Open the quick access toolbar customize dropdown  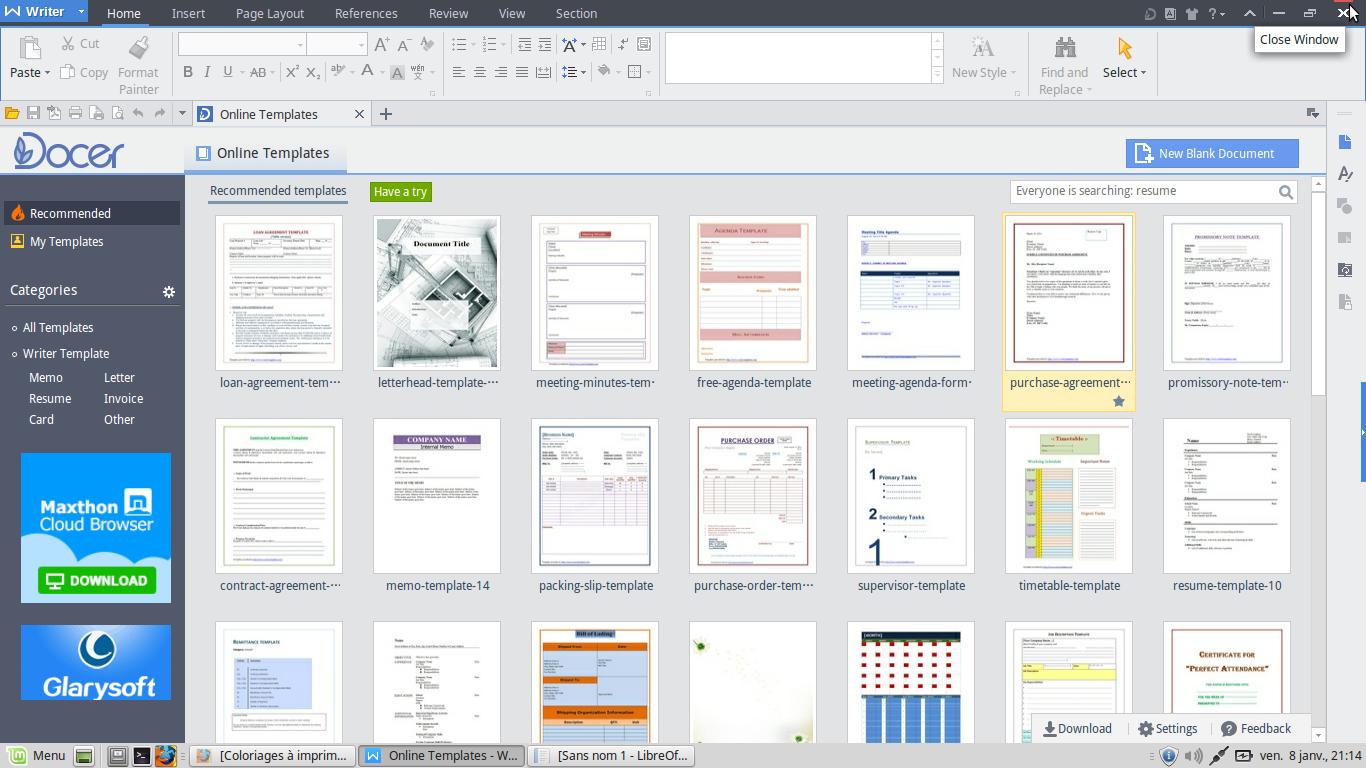click(182, 114)
